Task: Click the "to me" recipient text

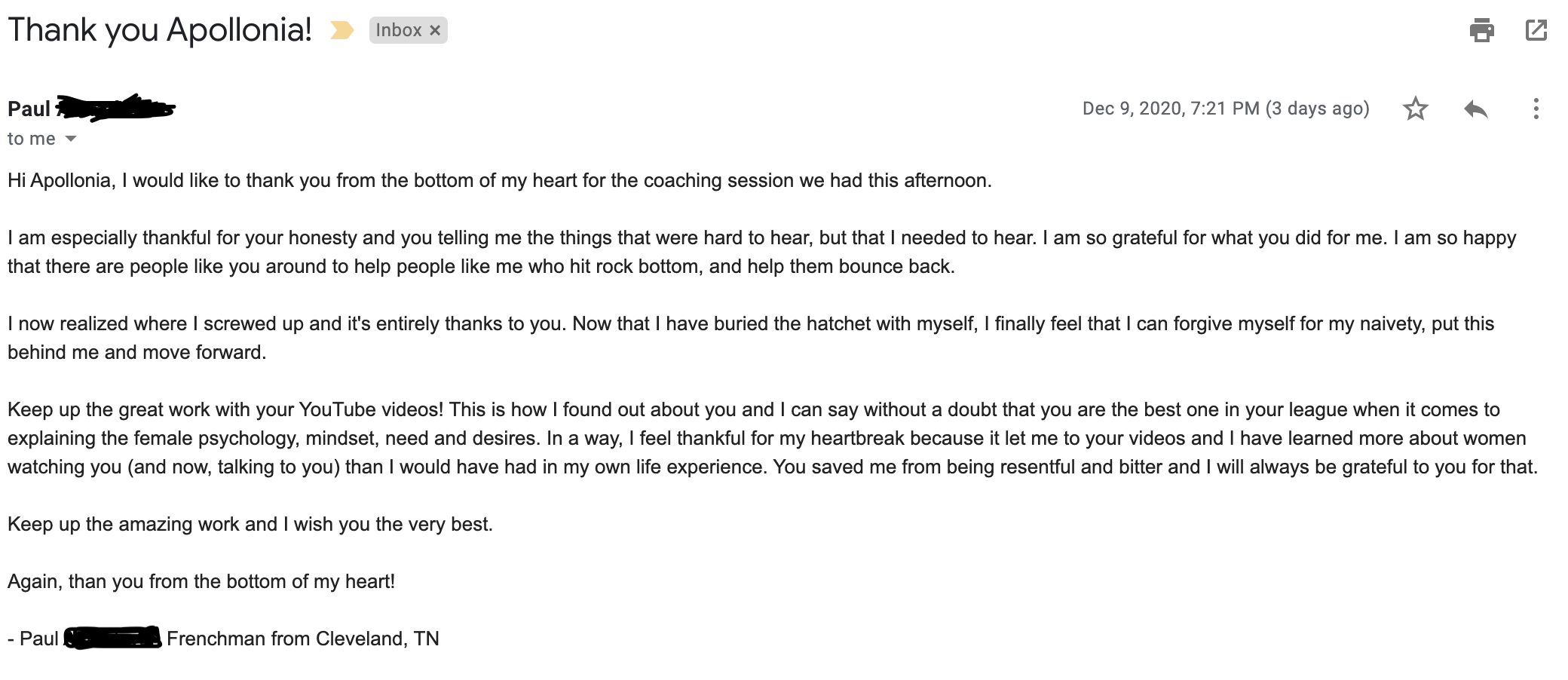Action: tap(31, 139)
